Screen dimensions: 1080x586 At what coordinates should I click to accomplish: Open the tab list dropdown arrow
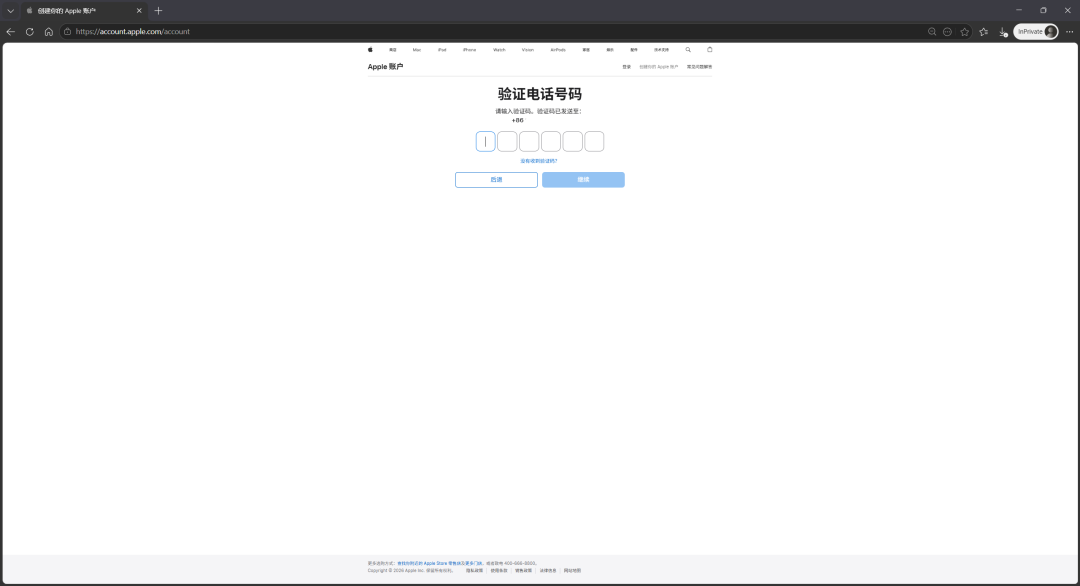(x=11, y=10)
